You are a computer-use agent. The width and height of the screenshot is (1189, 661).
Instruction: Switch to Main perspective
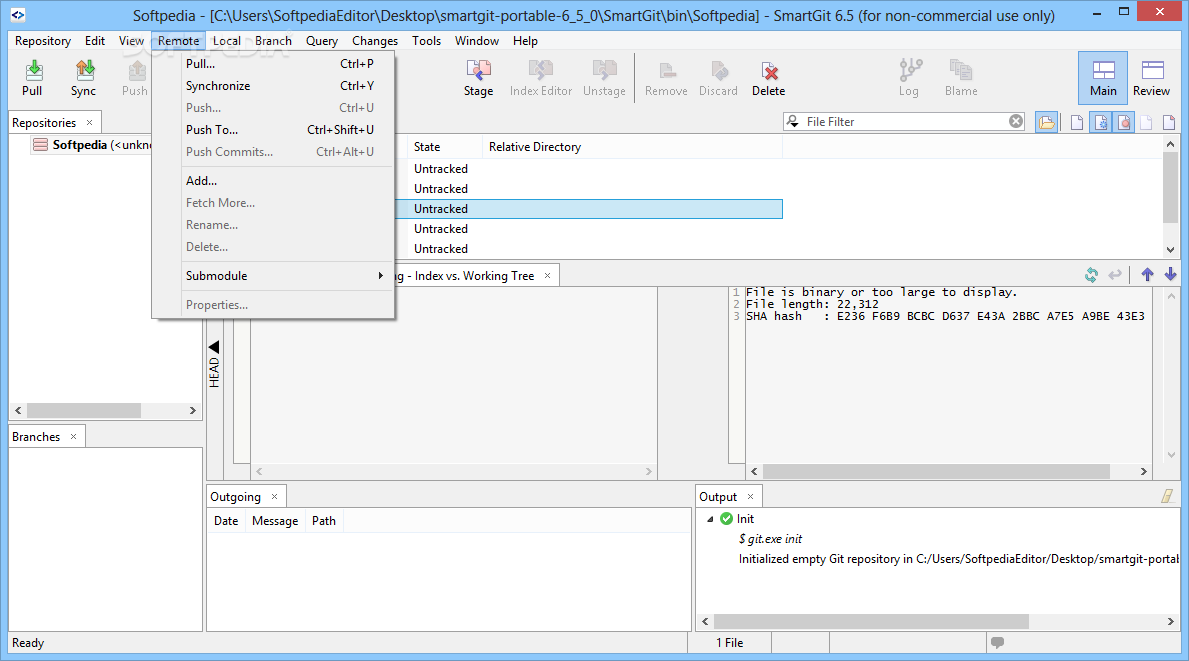pos(1103,78)
